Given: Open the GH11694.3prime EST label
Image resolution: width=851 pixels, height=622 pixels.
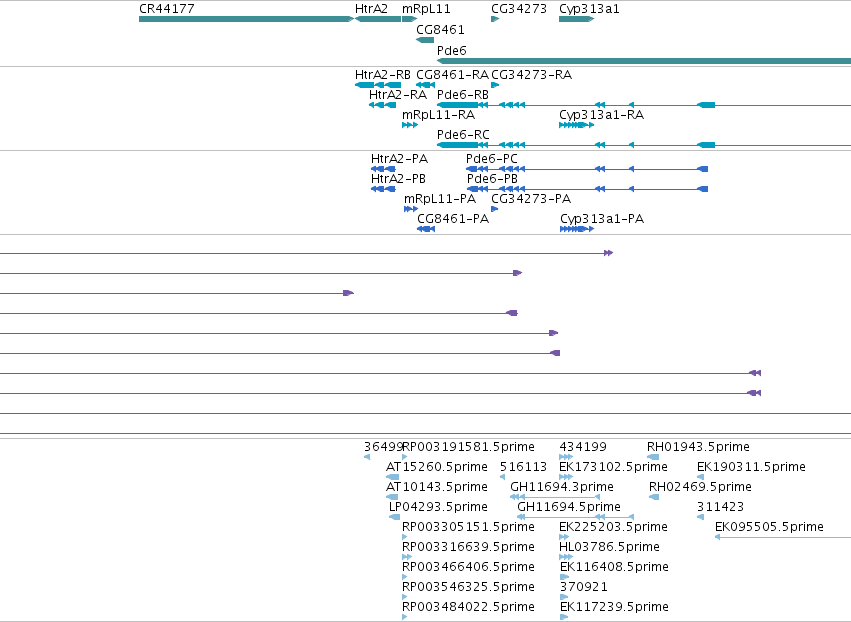Looking at the screenshot, I should pyautogui.click(x=562, y=487).
